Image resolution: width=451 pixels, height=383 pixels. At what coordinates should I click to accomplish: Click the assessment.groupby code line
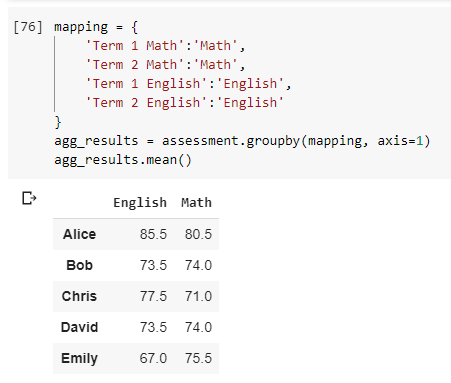[242, 141]
